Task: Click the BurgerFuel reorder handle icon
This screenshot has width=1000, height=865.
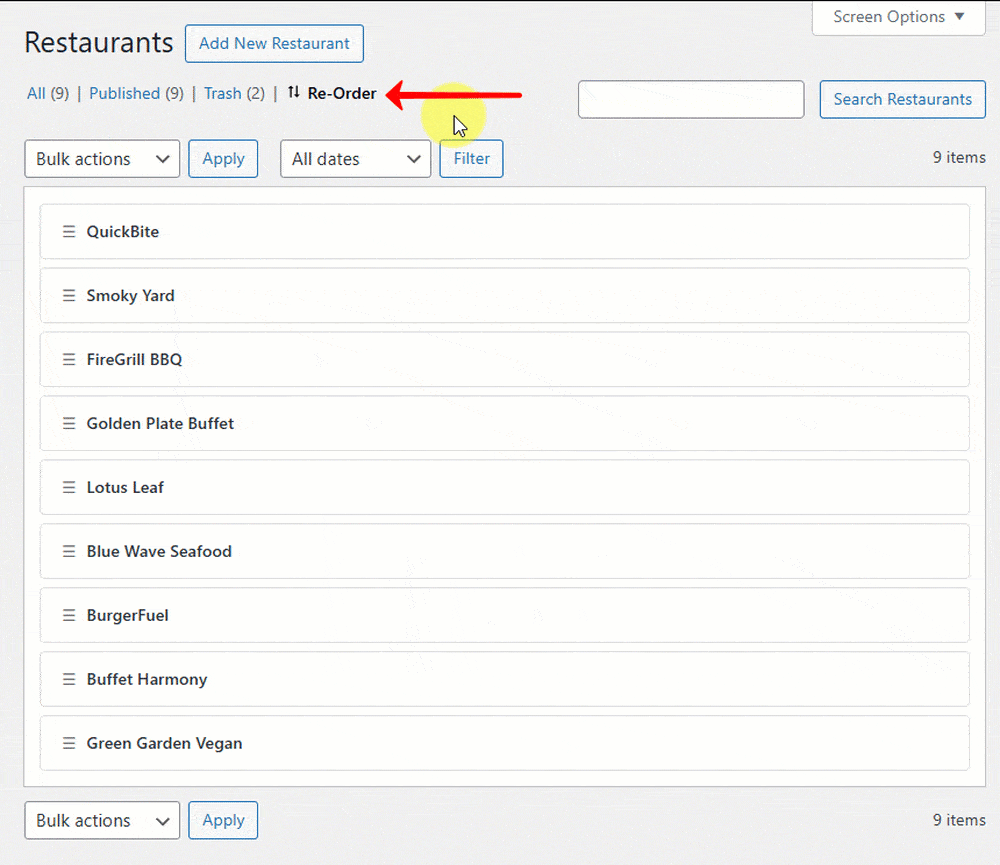Action: [68, 615]
